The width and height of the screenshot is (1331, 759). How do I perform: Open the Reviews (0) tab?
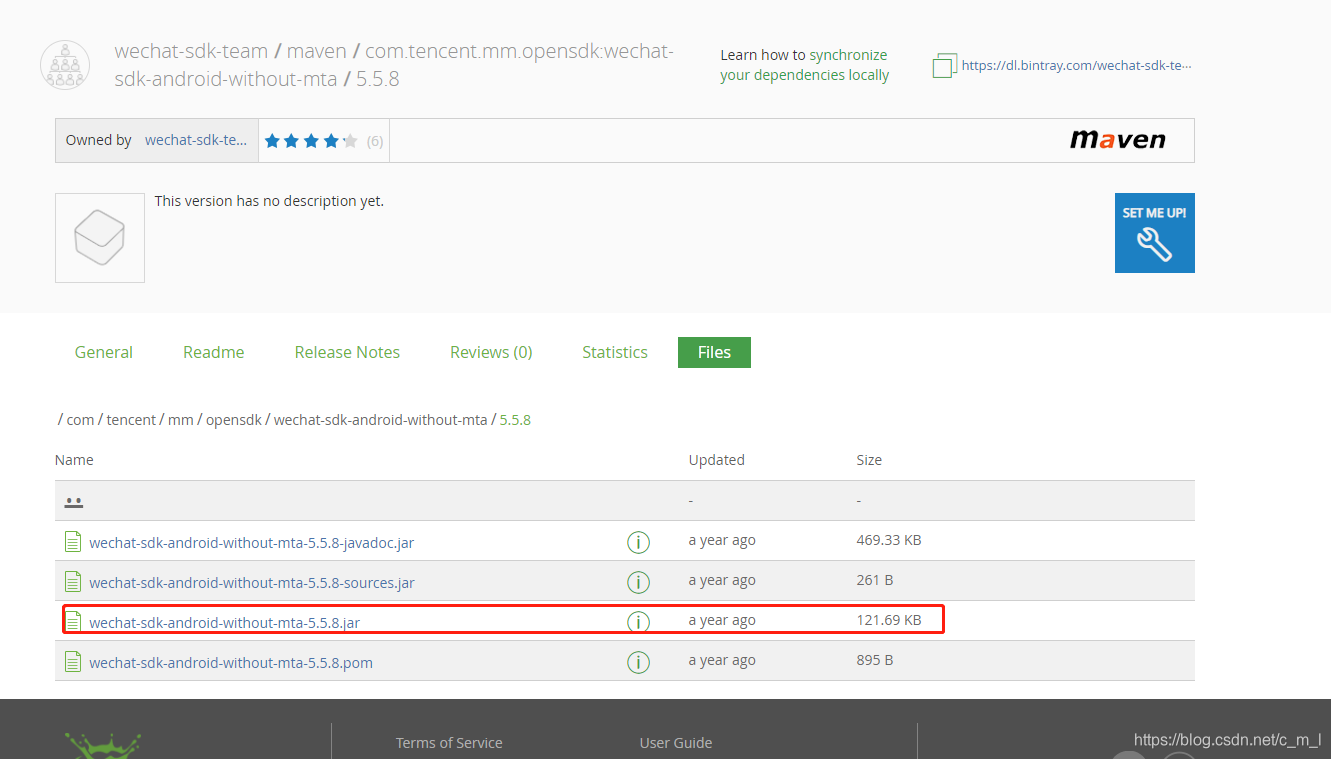click(491, 352)
